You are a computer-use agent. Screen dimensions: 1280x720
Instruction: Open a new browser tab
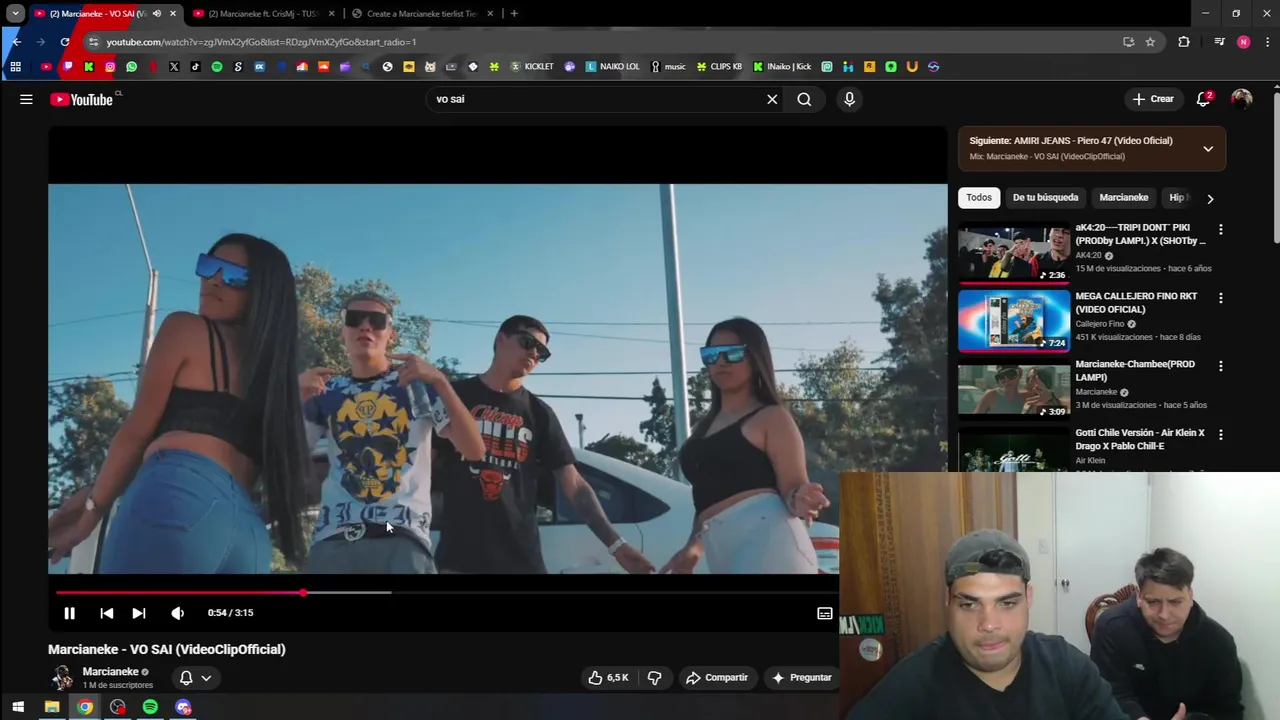tap(514, 14)
